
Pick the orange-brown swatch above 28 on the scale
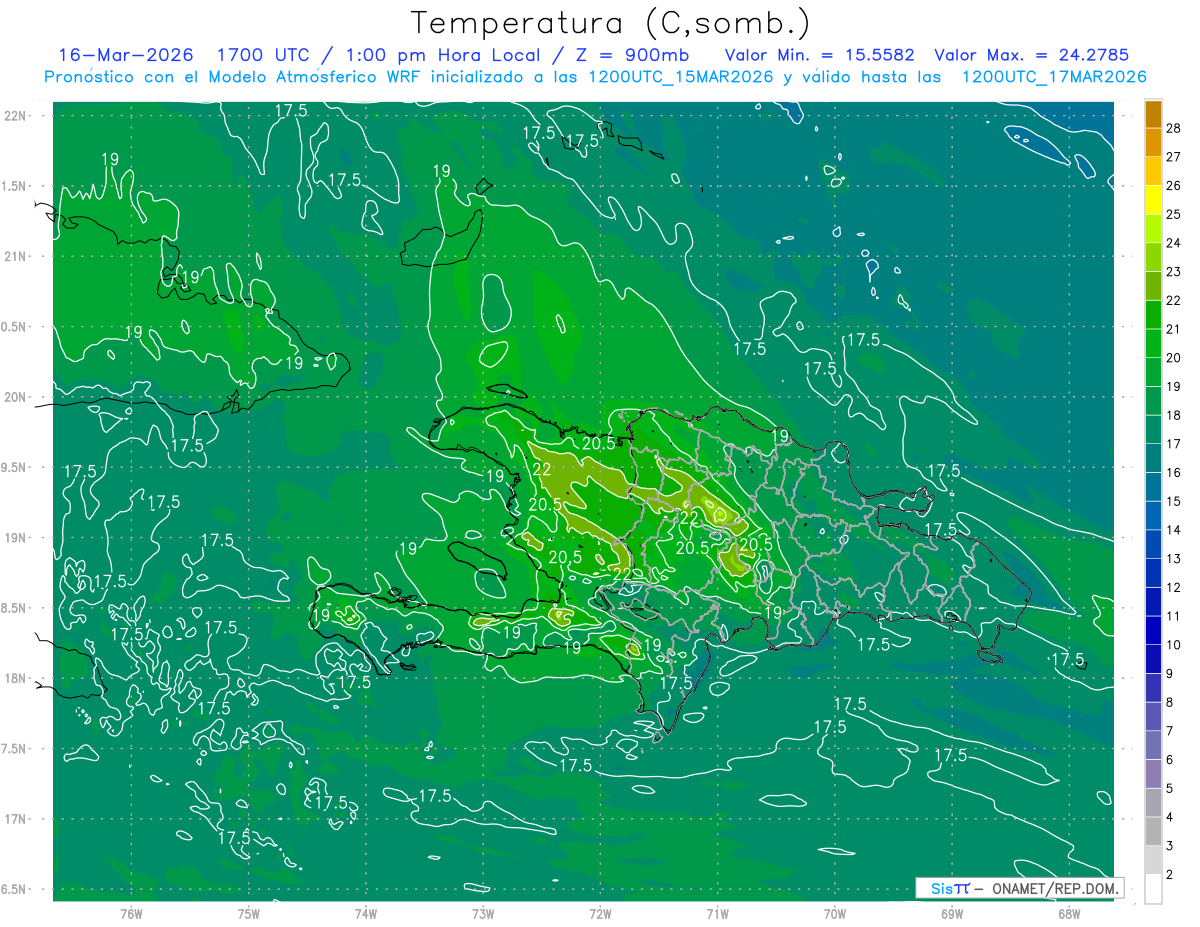pyautogui.click(x=1153, y=113)
